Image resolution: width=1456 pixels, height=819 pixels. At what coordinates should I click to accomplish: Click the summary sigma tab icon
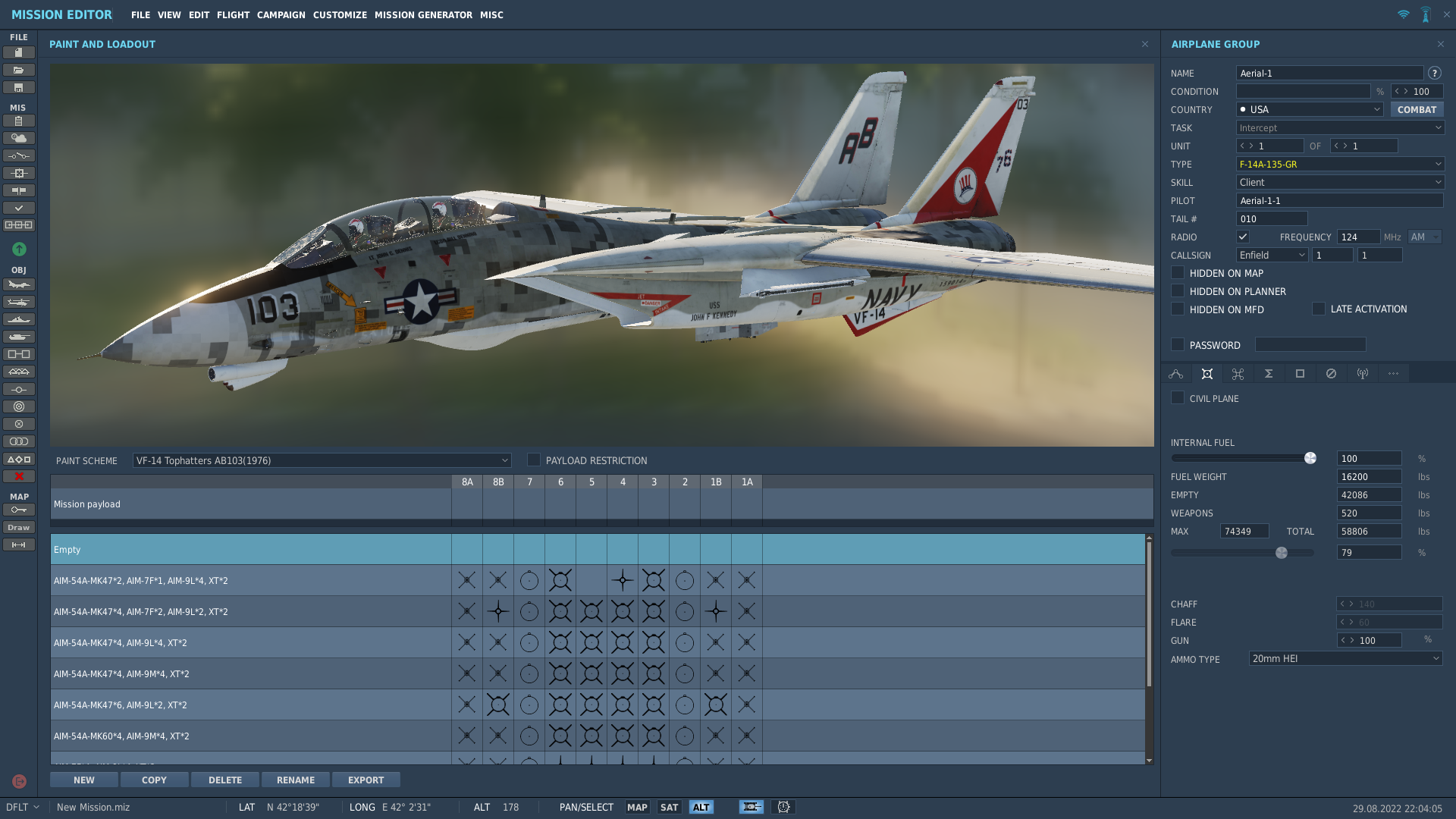tap(1269, 373)
